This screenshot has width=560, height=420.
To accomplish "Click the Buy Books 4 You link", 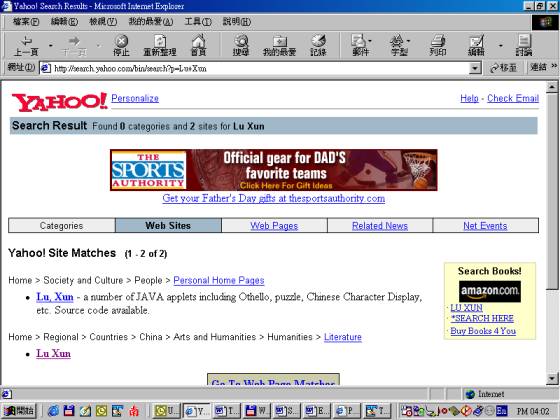I will pos(483,331).
